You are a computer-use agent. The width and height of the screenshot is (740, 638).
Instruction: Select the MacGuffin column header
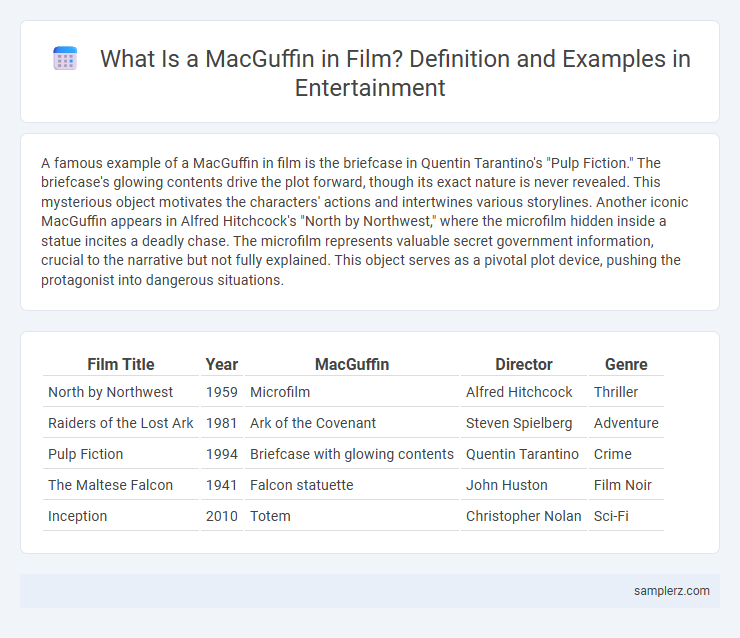click(x=352, y=364)
